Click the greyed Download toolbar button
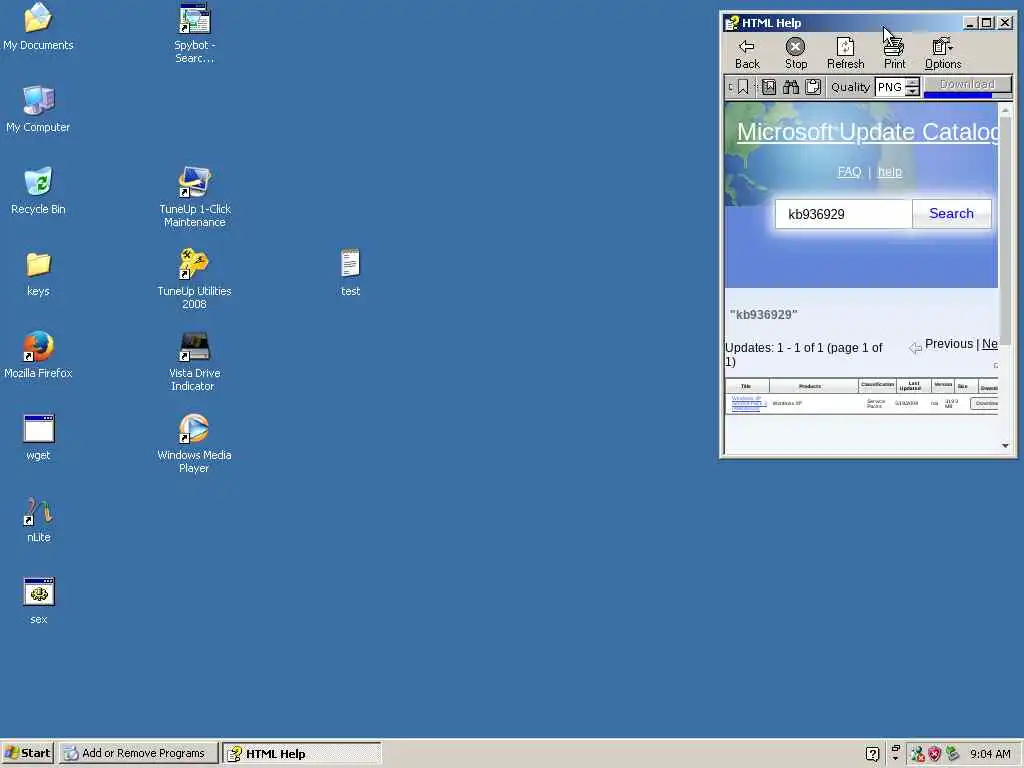 tap(967, 84)
